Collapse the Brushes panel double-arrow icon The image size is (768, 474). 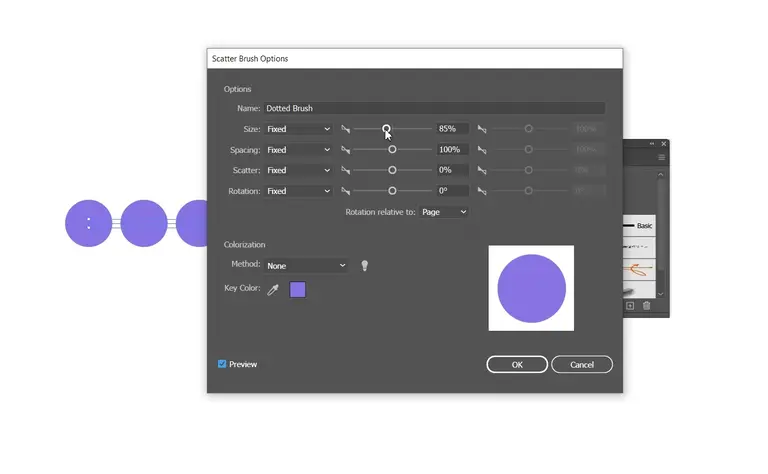pyautogui.click(x=652, y=143)
